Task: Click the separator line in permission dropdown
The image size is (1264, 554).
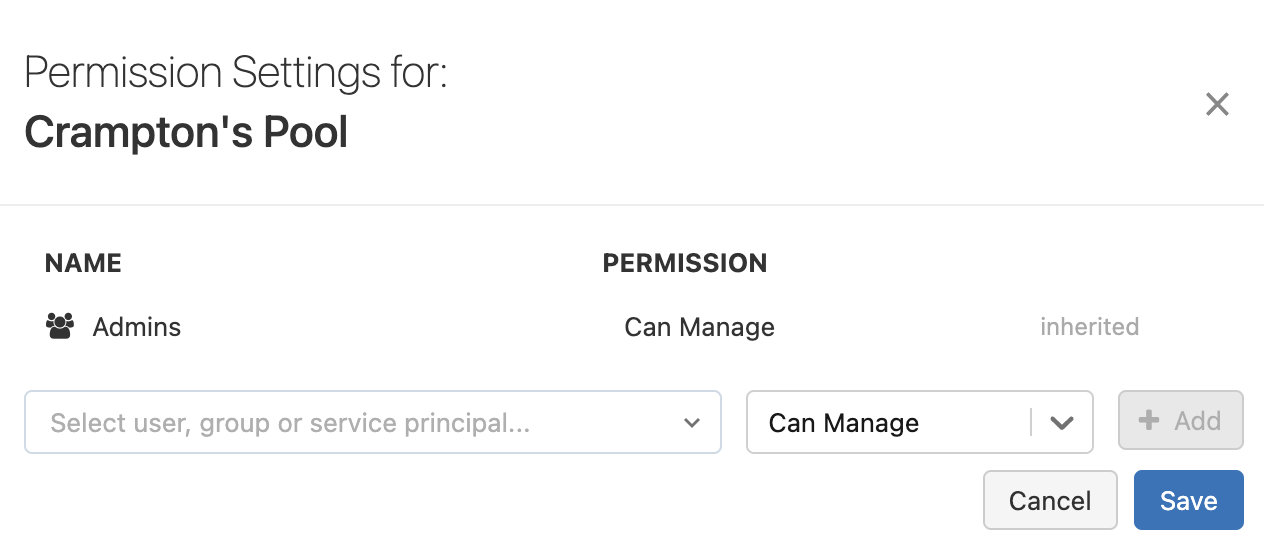Action: [x=1031, y=423]
